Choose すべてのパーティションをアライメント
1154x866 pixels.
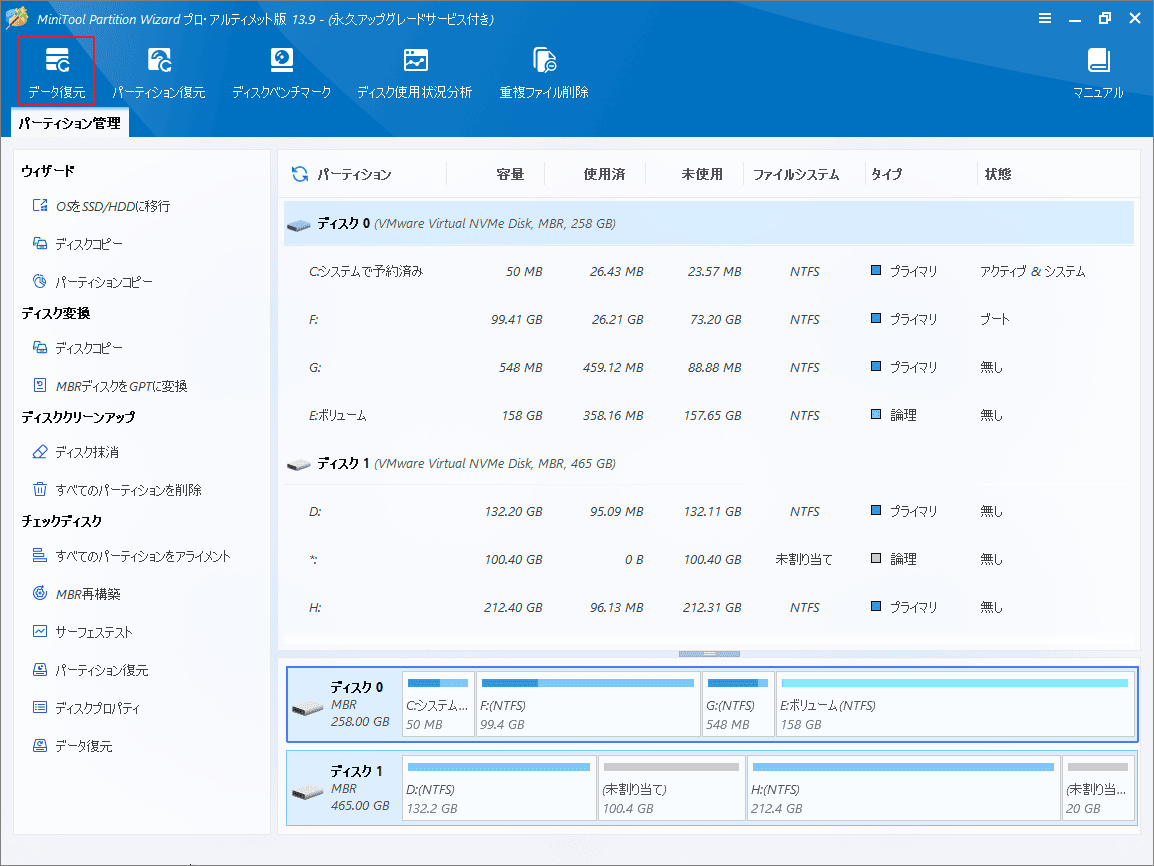pyautogui.click(x=132, y=556)
